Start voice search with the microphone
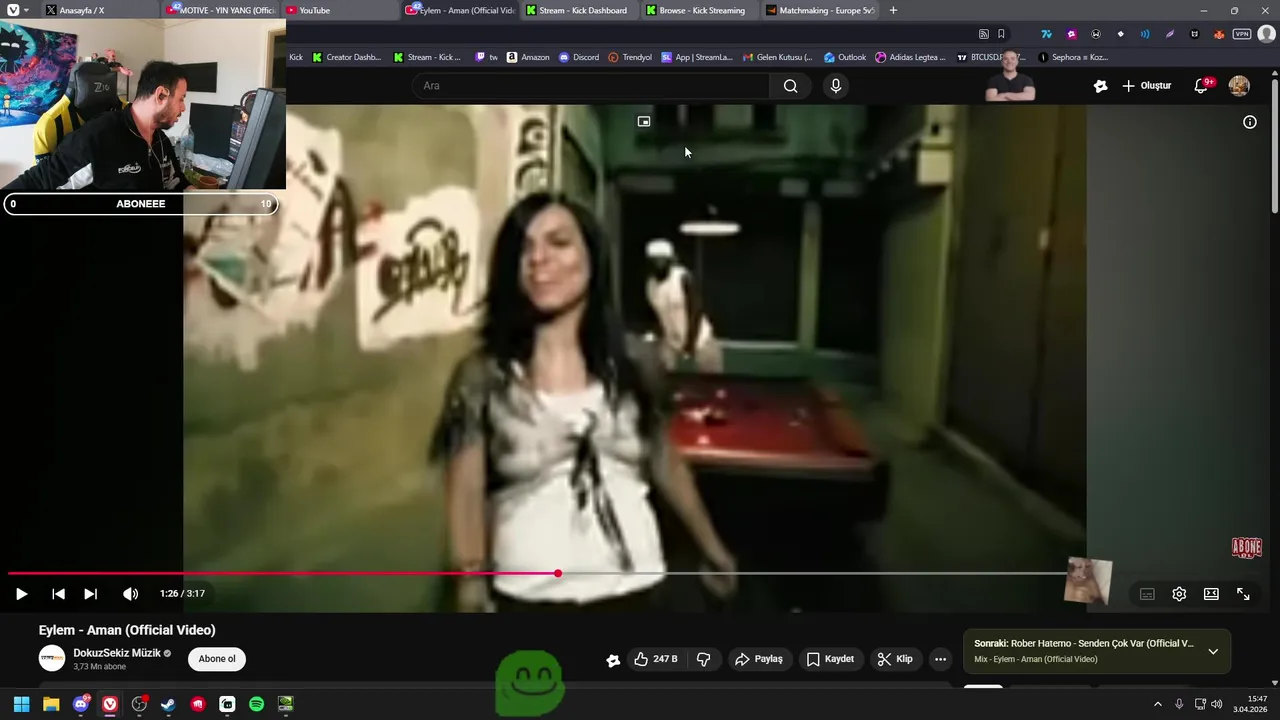The width and height of the screenshot is (1280, 720). click(836, 86)
